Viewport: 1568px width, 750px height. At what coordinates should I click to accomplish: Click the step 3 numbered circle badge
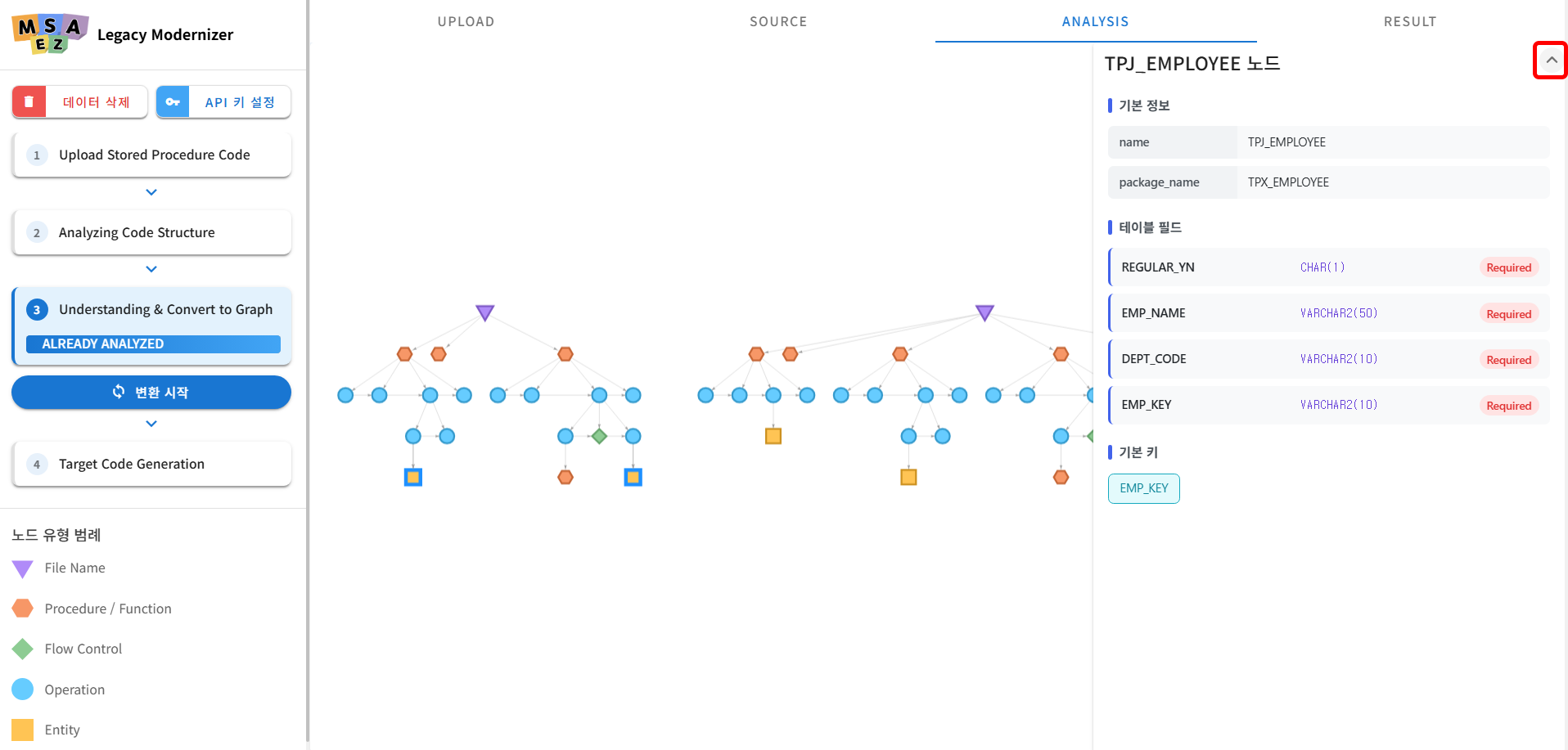pyautogui.click(x=37, y=310)
